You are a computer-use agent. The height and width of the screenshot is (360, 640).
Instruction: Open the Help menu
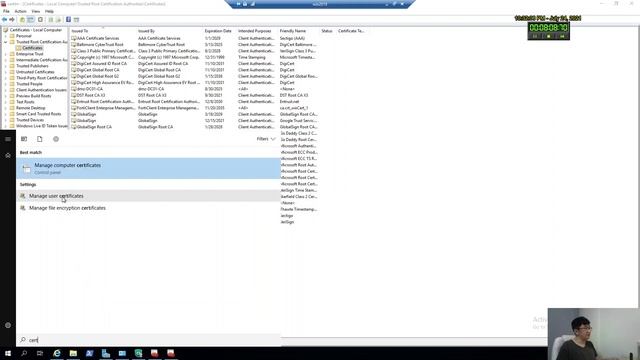[49, 11]
